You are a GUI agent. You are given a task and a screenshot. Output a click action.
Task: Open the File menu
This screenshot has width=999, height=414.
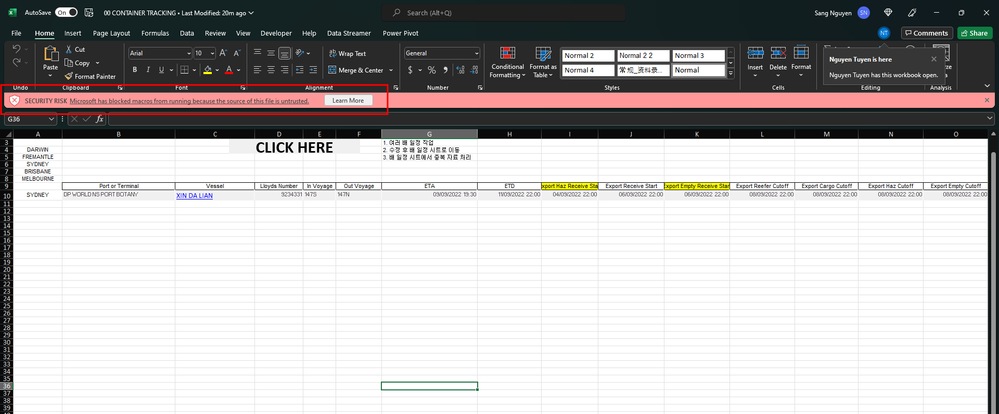point(17,33)
